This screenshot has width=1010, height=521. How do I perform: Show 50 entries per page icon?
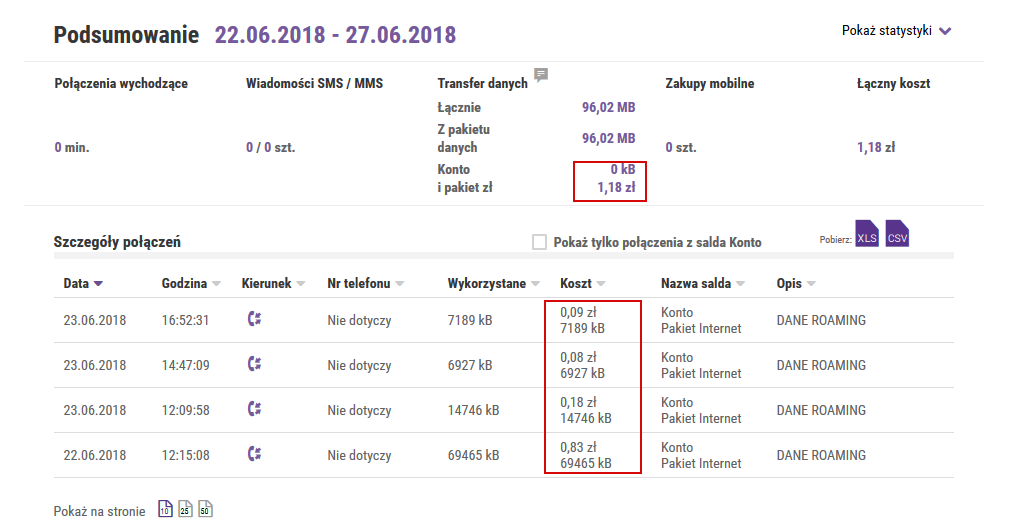(205, 509)
